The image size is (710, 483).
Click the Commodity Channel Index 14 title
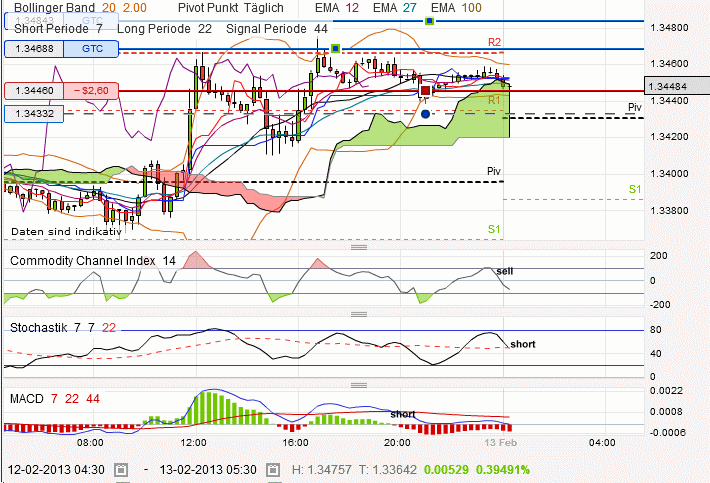coord(93,261)
